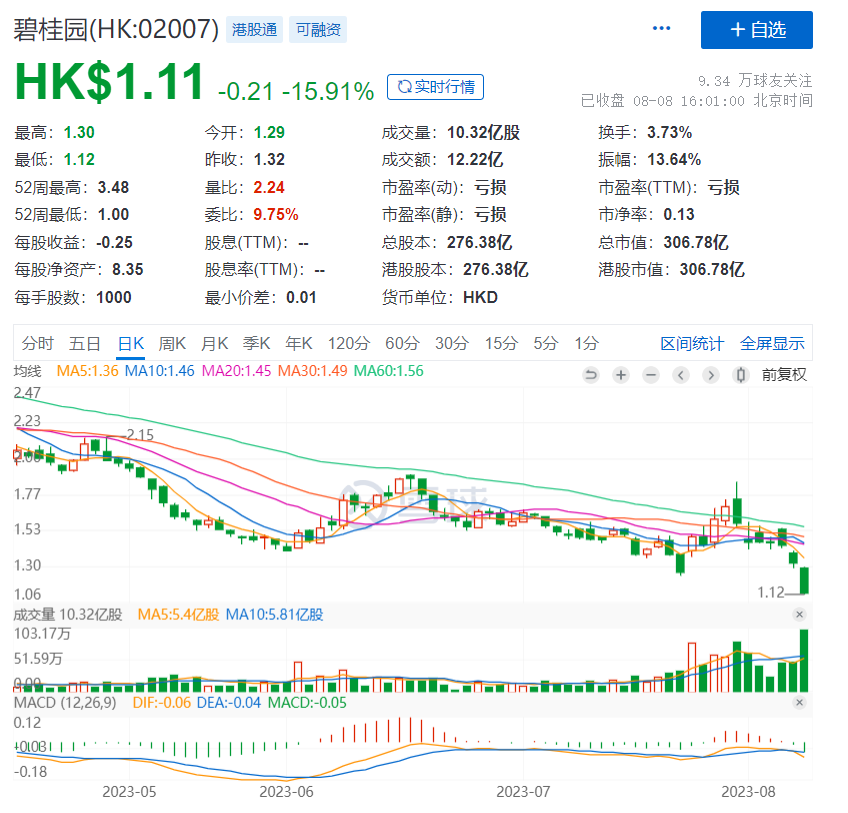Viewport: 848px width, 813px height.
Task: Click the 总市值 306.78亿 value
Action: tap(695, 242)
